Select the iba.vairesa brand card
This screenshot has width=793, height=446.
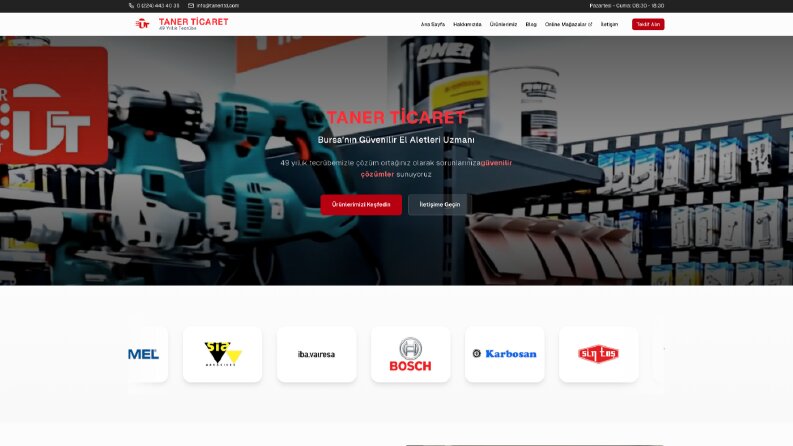317,354
